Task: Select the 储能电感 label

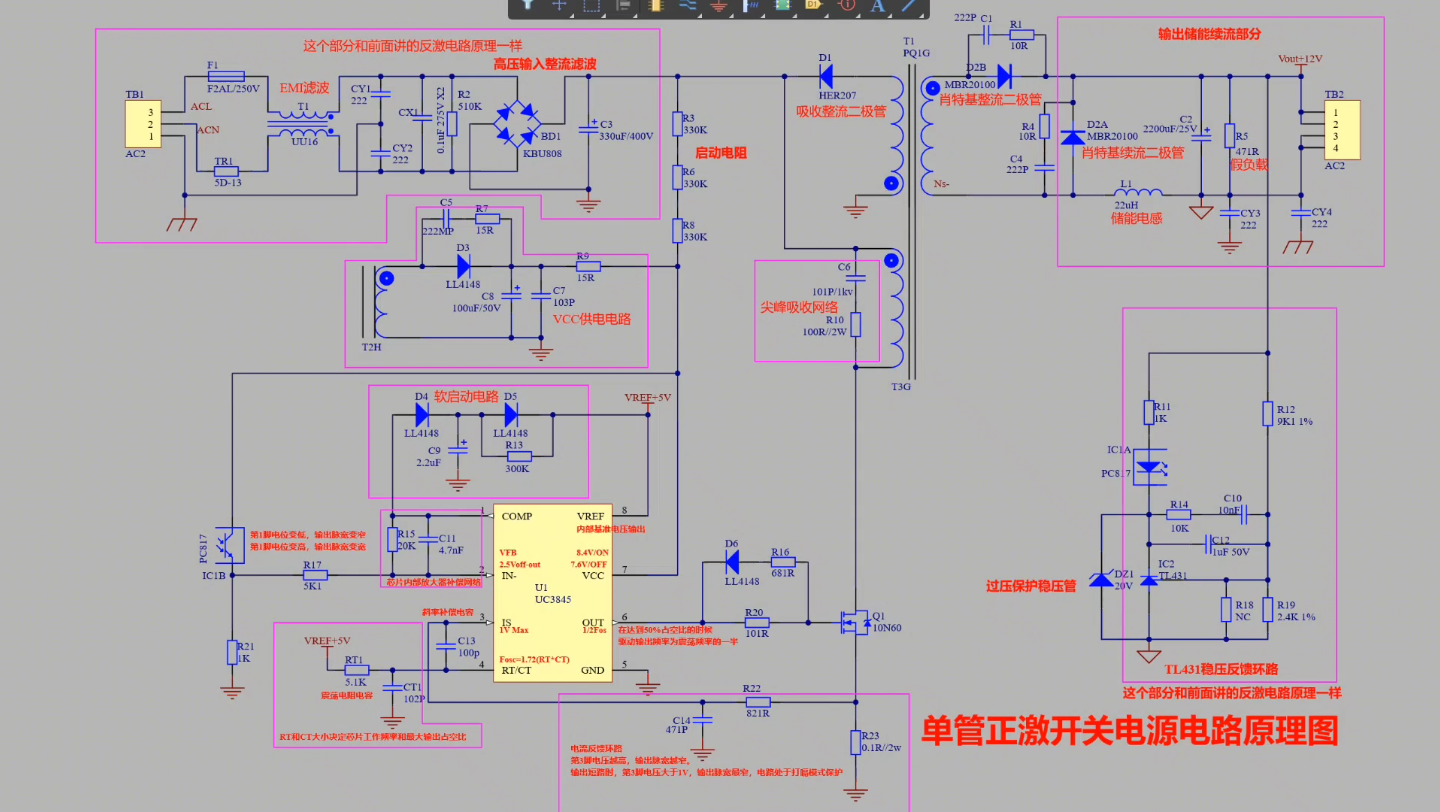Action: click(x=1136, y=217)
